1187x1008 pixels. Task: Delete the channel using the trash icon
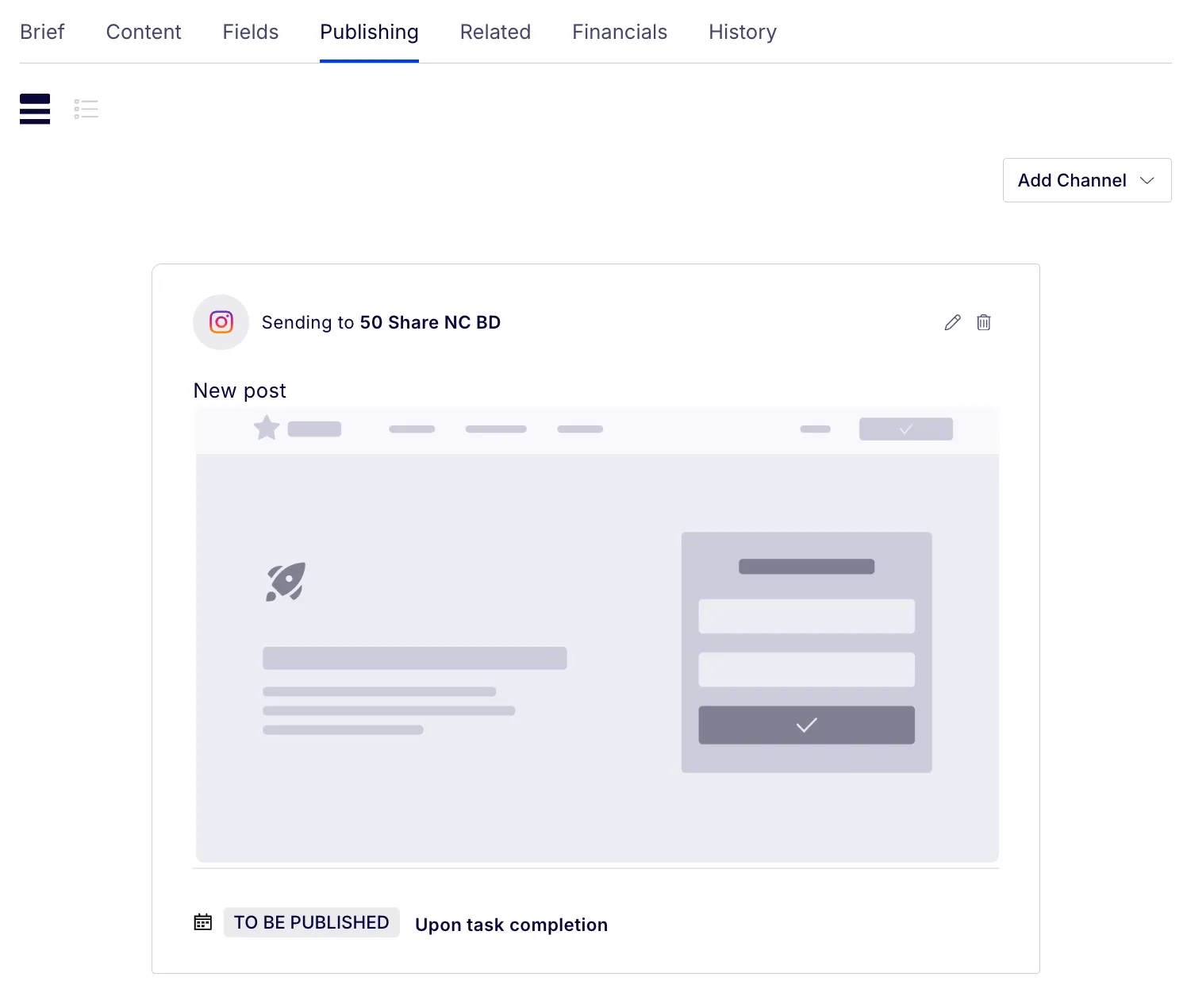tap(984, 322)
